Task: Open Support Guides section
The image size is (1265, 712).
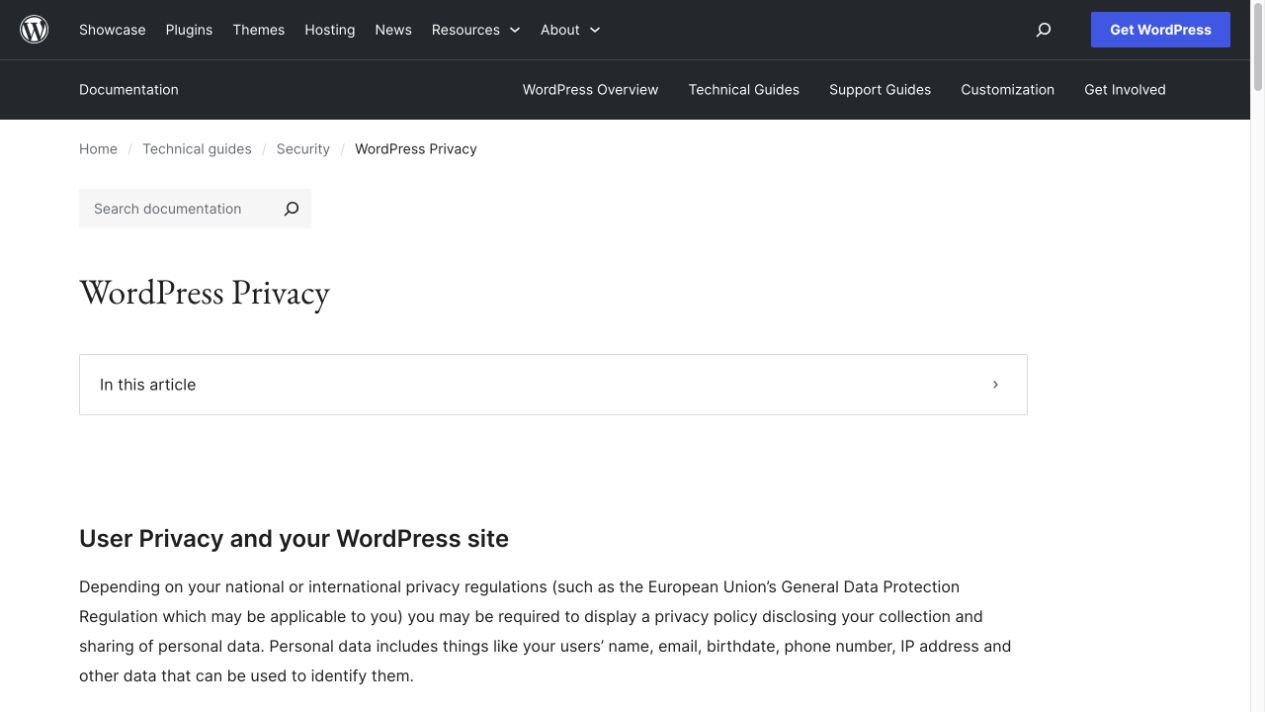Action: pos(880,90)
